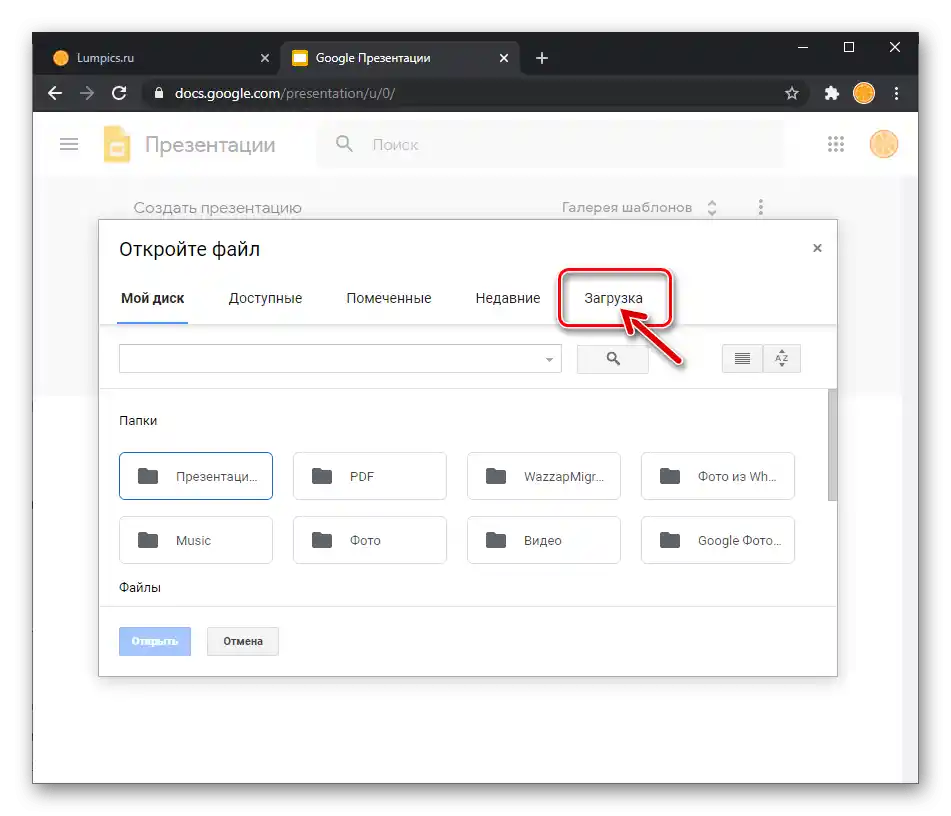Click the search magnifier in the dialog
951x816 pixels.
pyautogui.click(x=612, y=358)
